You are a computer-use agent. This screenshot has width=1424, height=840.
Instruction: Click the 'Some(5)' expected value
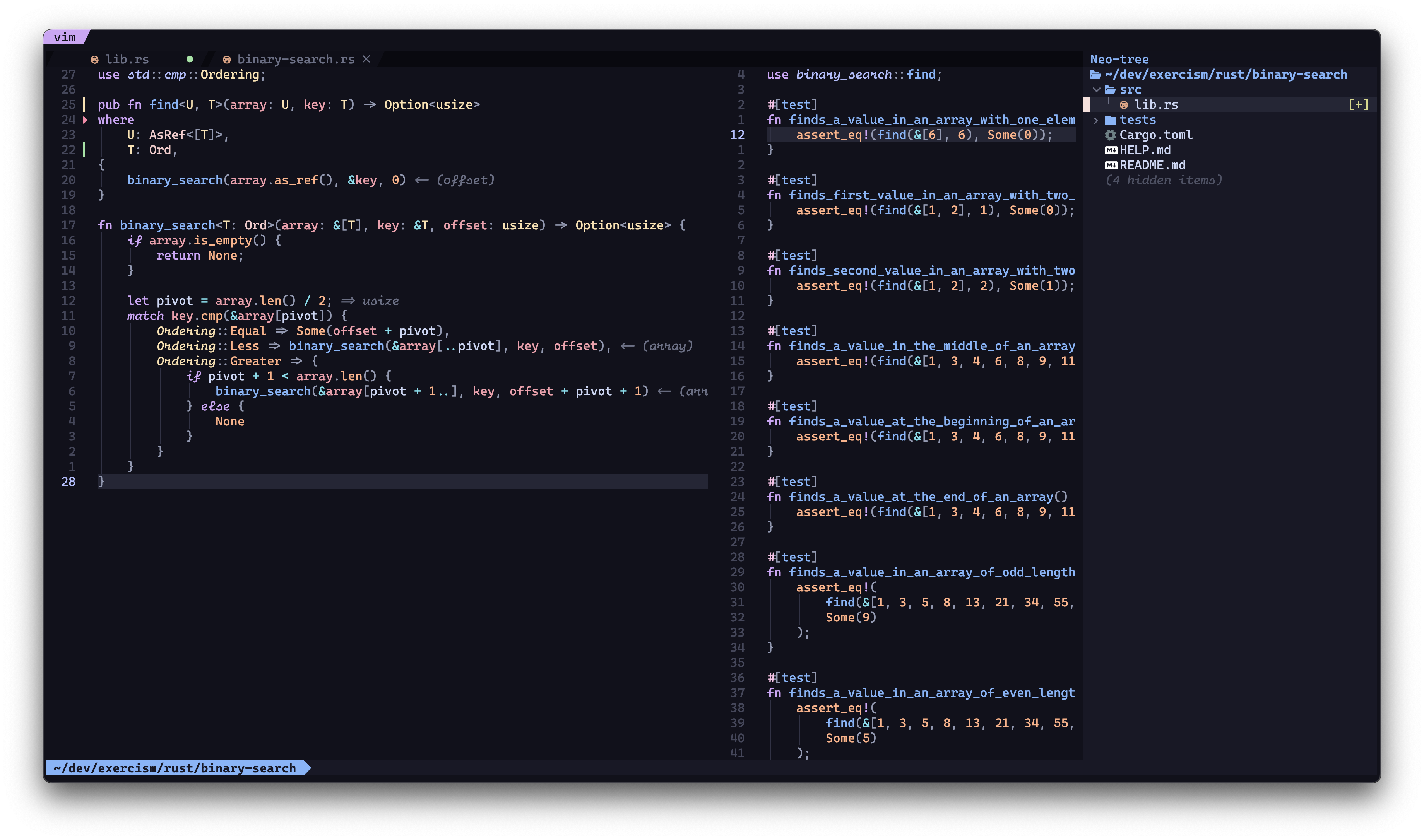[851, 738]
